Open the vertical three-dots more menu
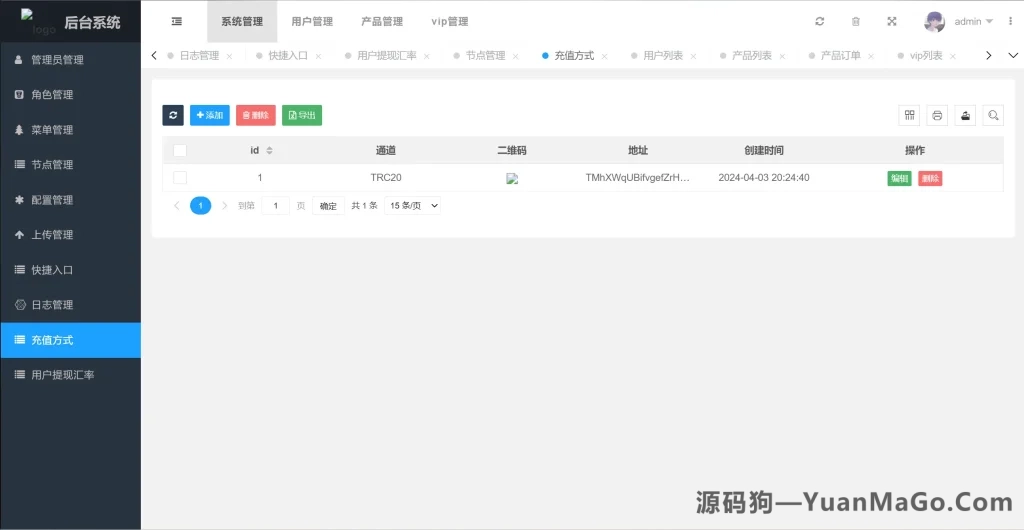1024x530 pixels. (1010, 22)
